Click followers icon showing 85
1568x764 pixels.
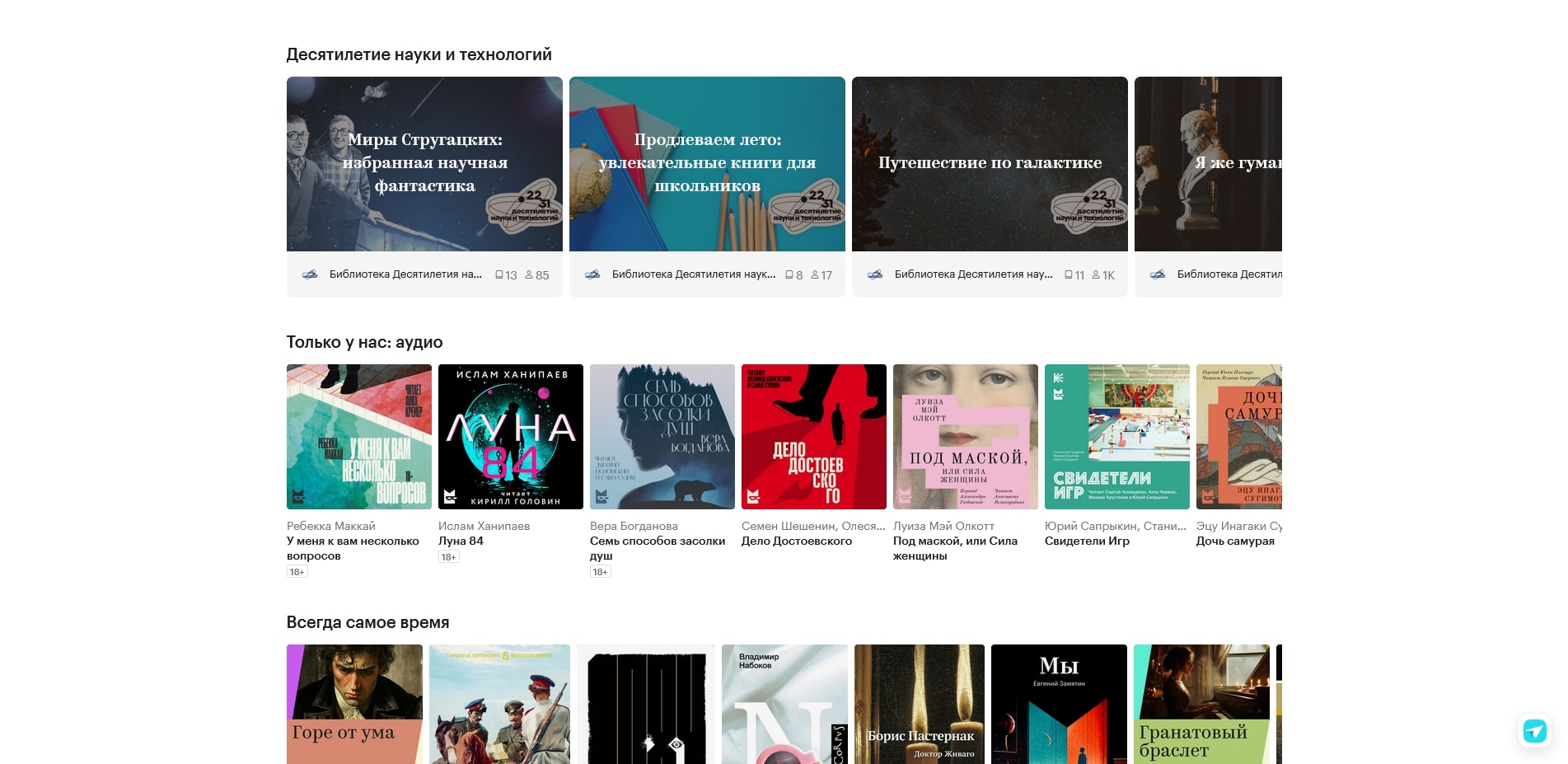pos(529,275)
